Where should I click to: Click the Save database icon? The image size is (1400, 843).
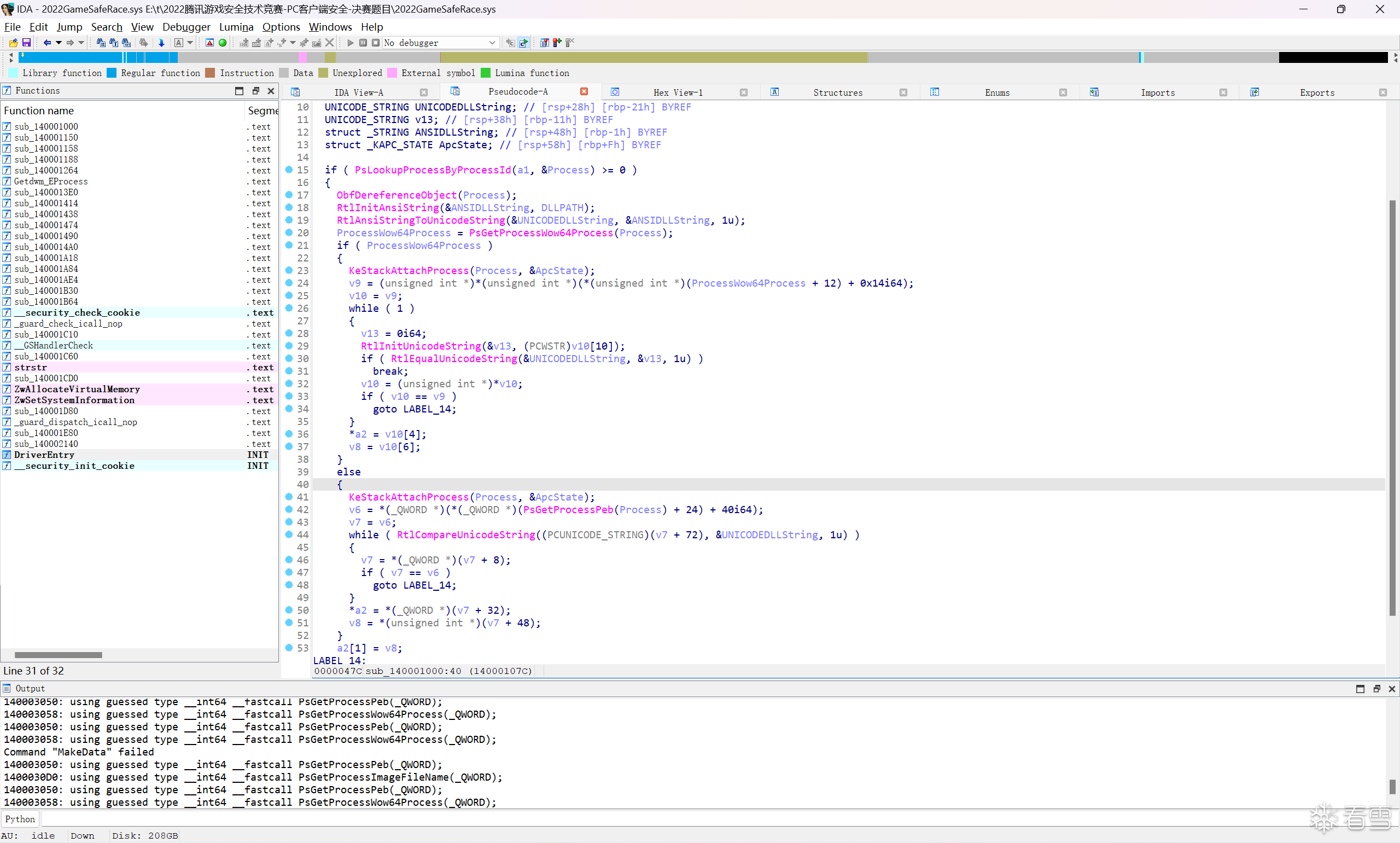tap(26, 43)
